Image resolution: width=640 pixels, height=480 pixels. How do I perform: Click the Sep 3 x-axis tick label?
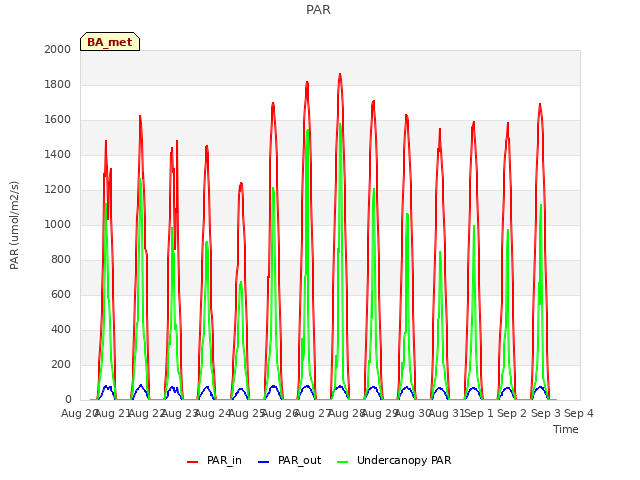pos(545,413)
